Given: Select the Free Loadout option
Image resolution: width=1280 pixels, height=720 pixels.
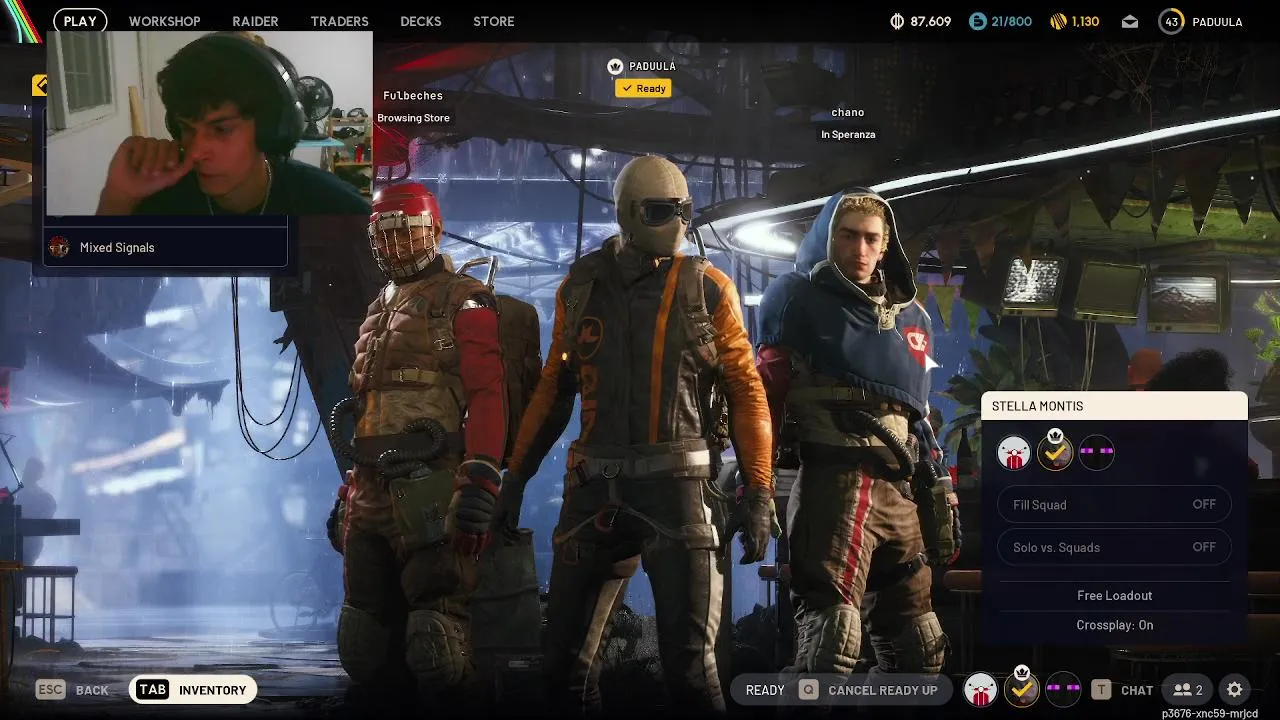Looking at the screenshot, I should tap(1114, 595).
